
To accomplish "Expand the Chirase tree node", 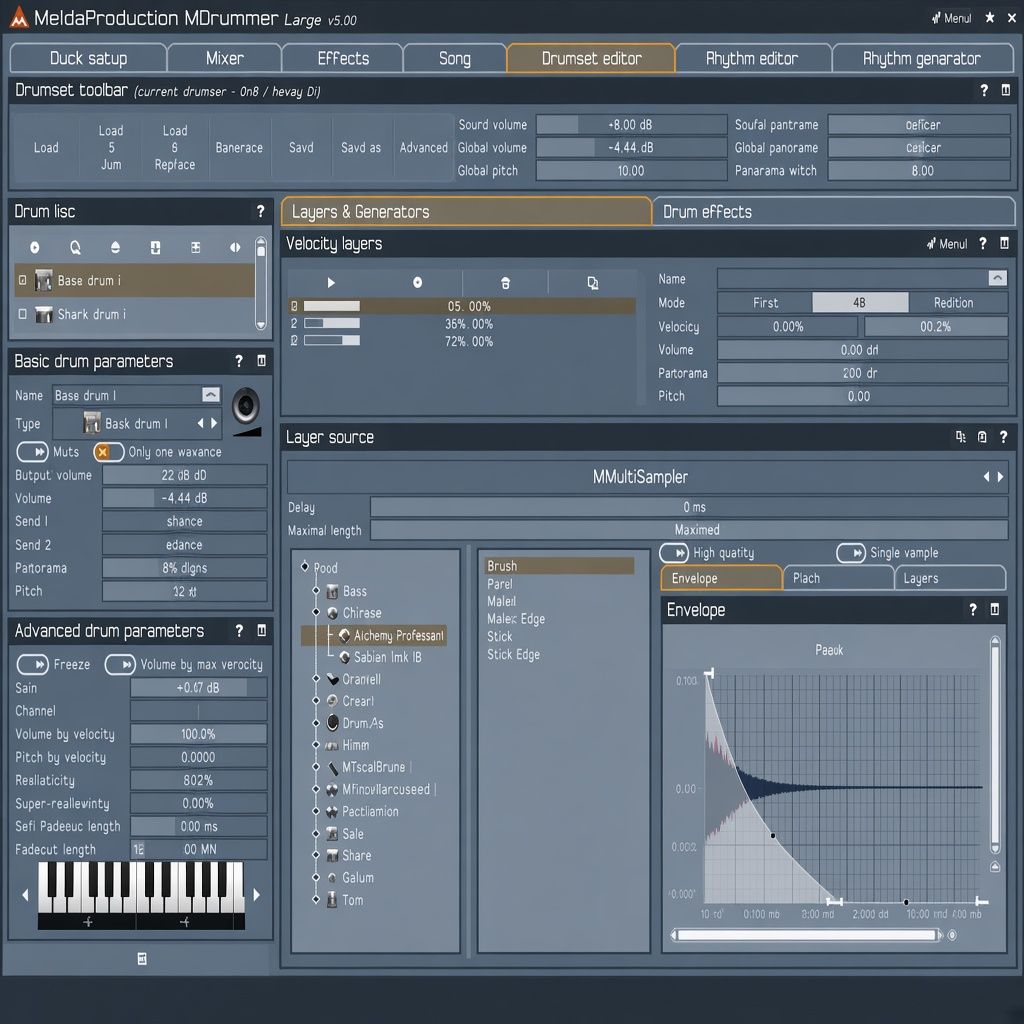I will click(316, 613).
